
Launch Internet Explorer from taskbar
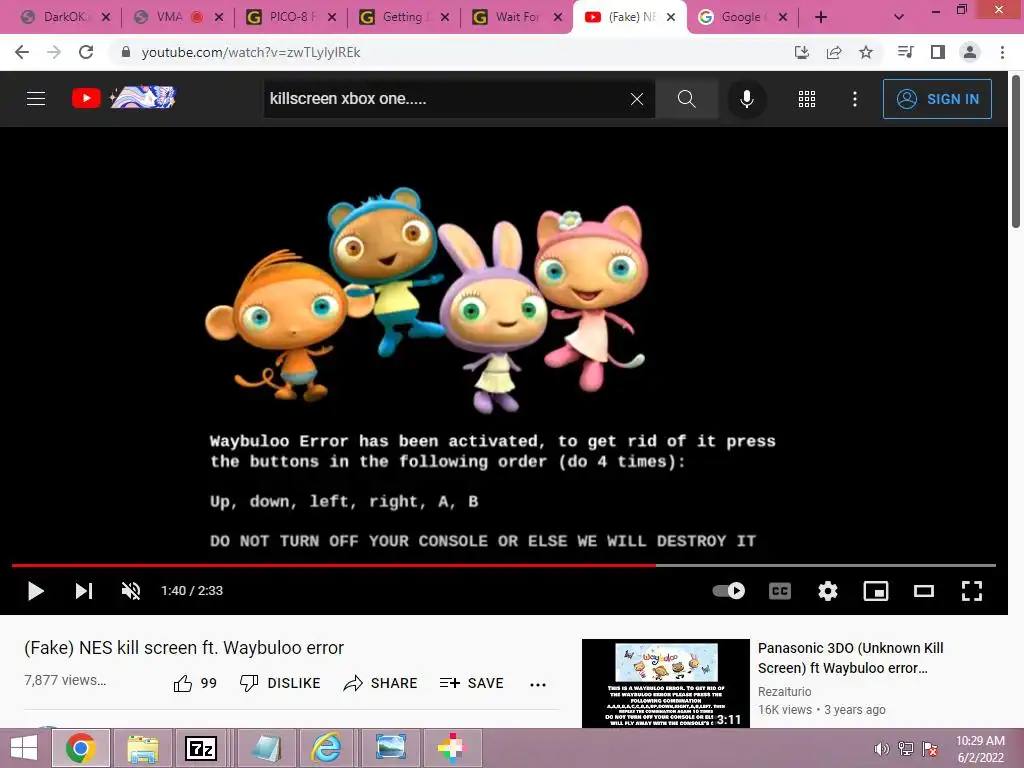click(x=325, y=748)
